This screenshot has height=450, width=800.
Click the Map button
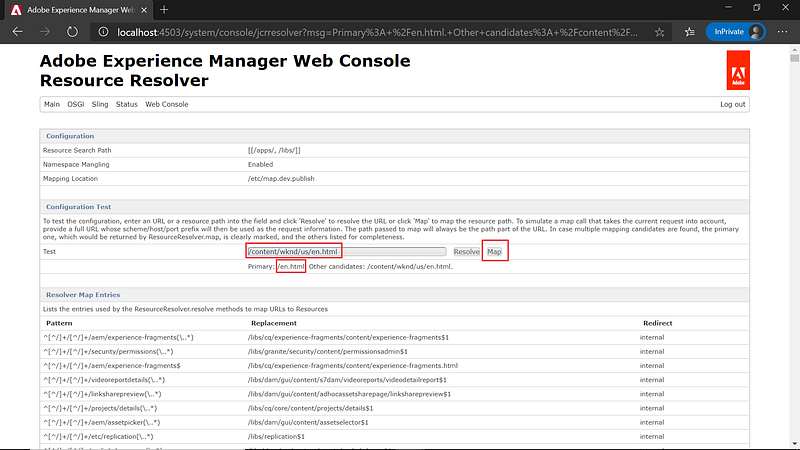click(494, 252)
